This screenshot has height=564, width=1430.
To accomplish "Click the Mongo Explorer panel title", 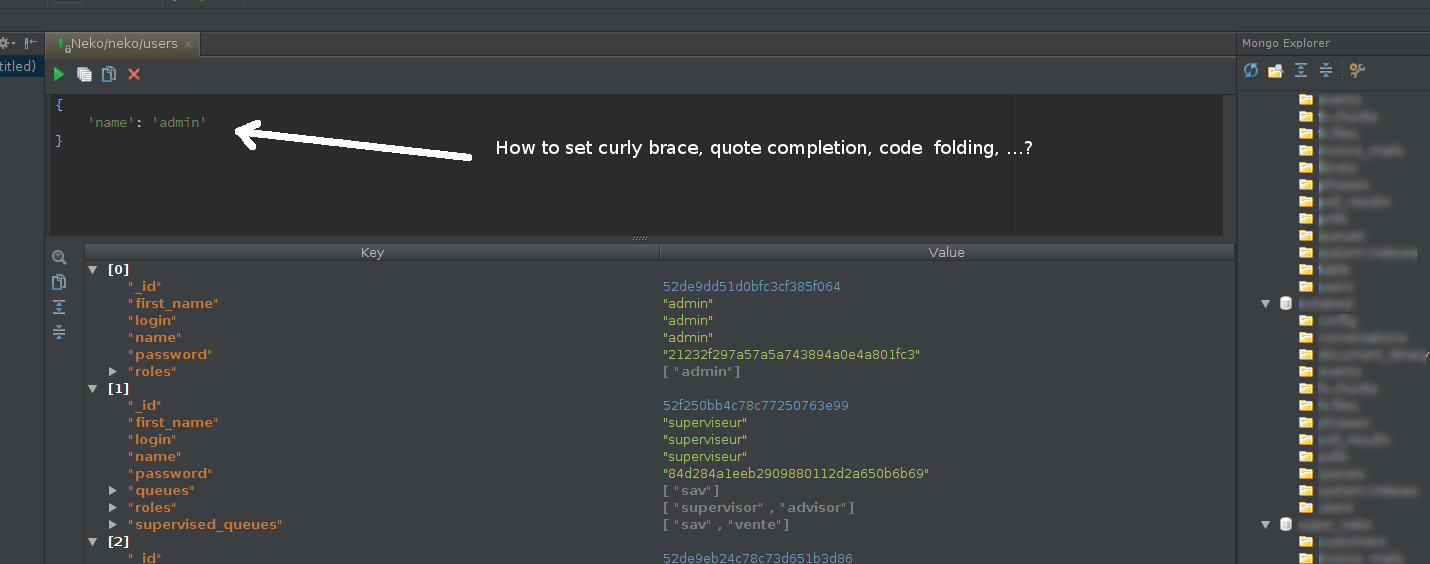I will coord(1286,43).
